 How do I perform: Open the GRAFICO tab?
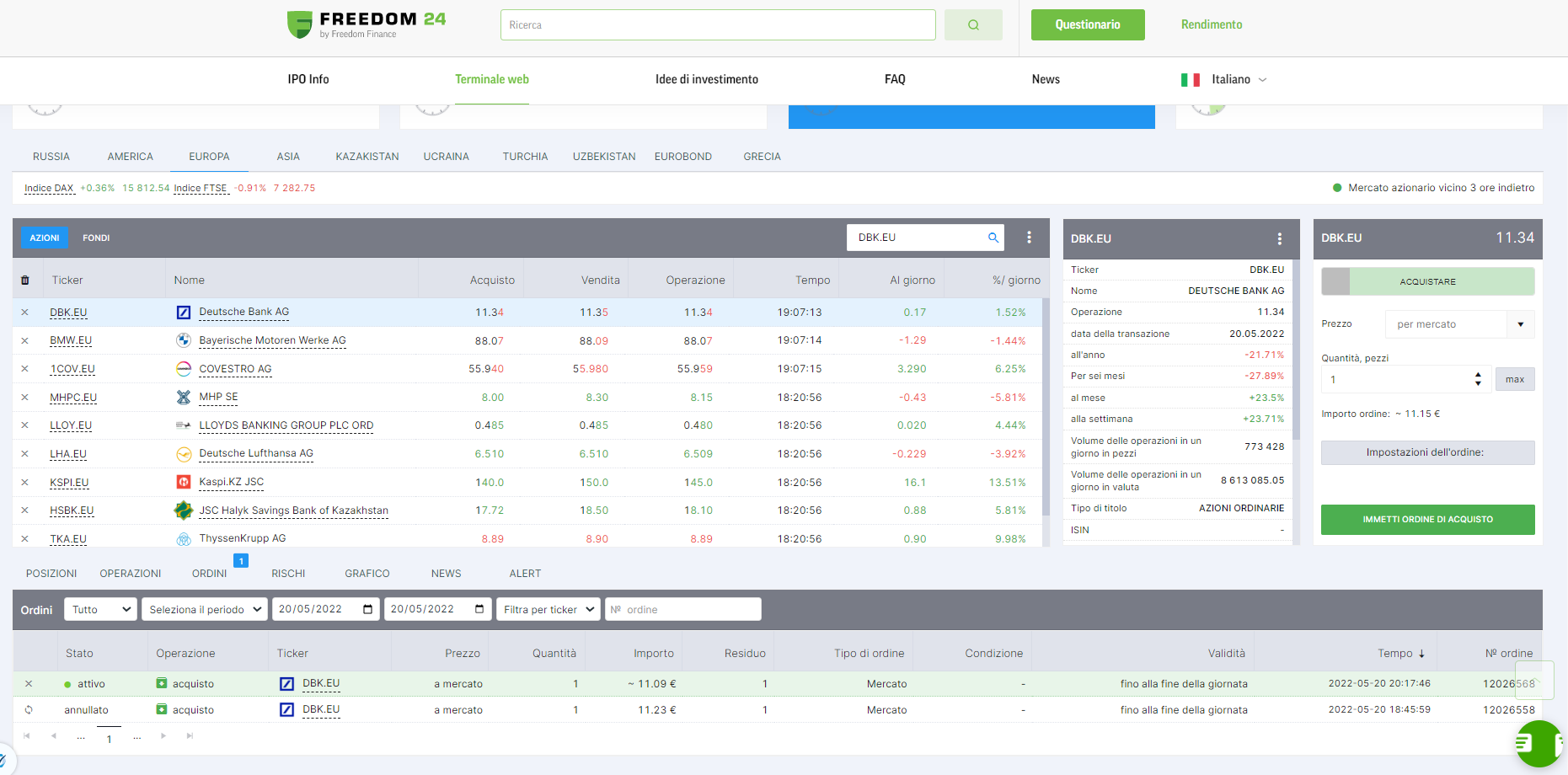(367, 574)
